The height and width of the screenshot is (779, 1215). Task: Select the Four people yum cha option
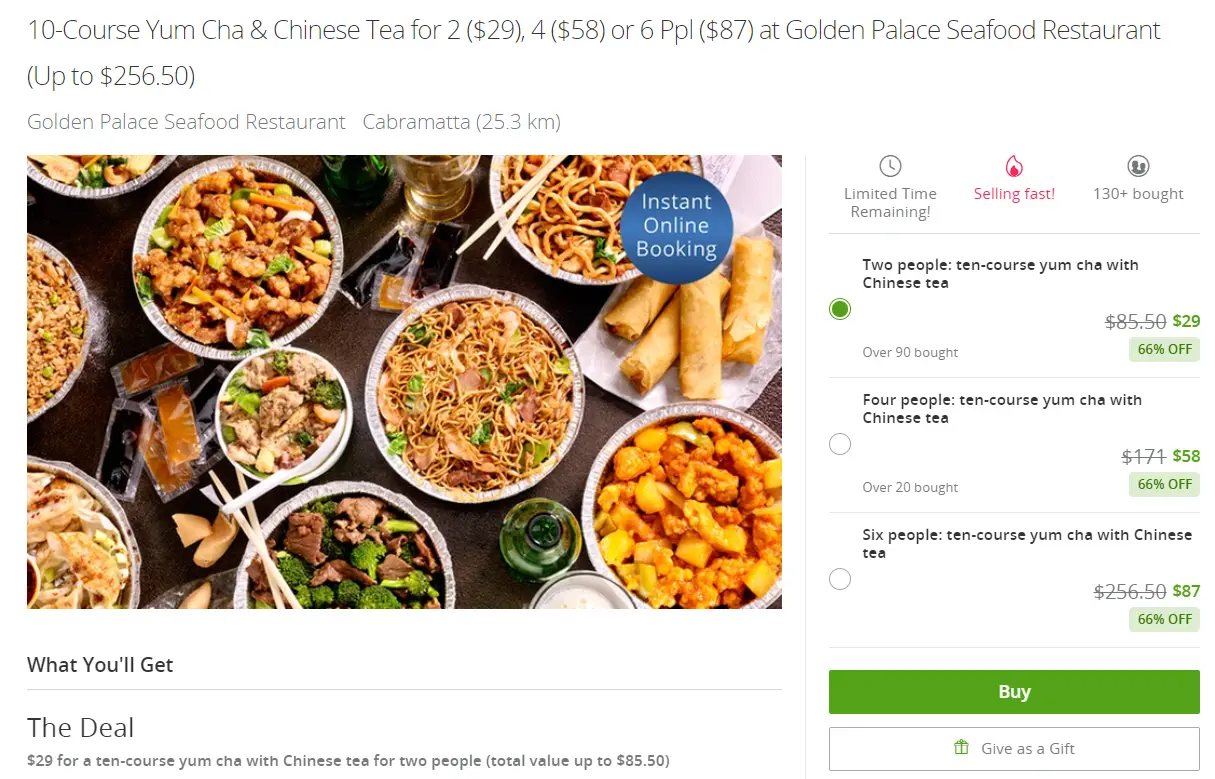tap(840, 444)
